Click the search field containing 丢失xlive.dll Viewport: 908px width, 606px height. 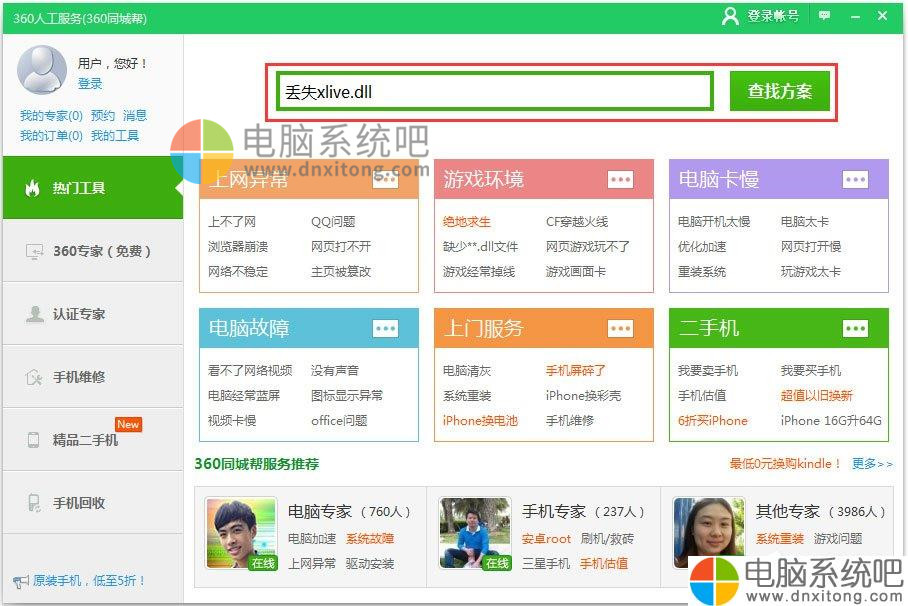[x=495, y=91]
